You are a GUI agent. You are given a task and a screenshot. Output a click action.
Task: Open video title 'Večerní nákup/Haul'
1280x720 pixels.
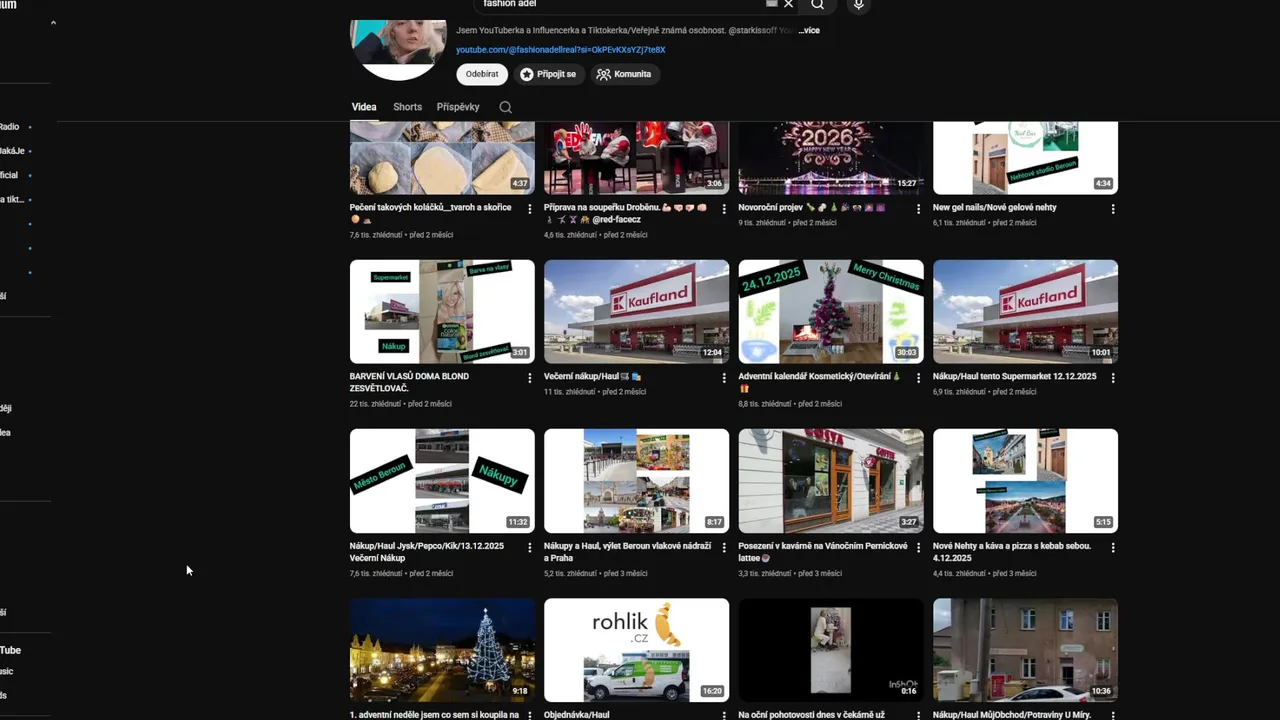pyautogui.click(x=593, y=377)
